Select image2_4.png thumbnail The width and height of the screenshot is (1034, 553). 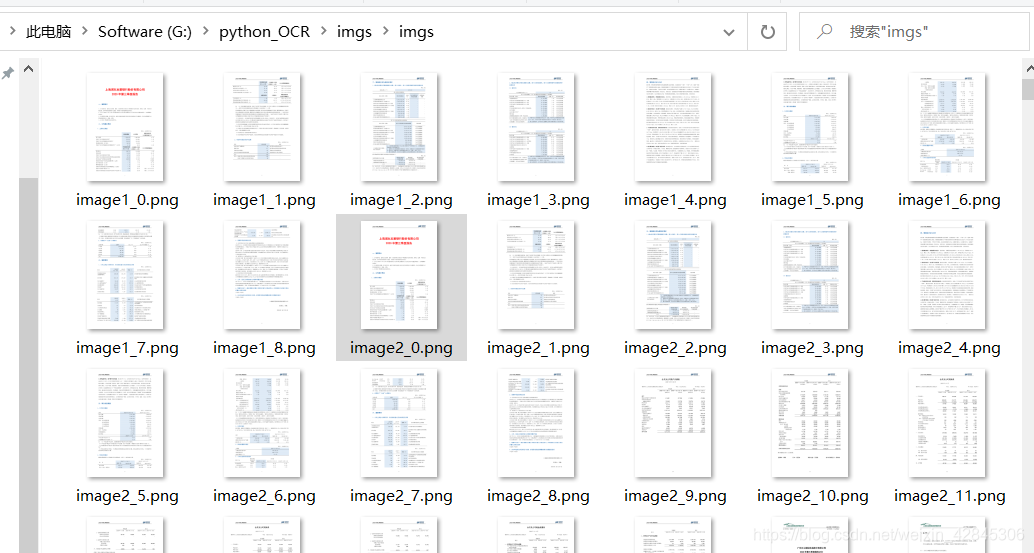tap(947, 275)
